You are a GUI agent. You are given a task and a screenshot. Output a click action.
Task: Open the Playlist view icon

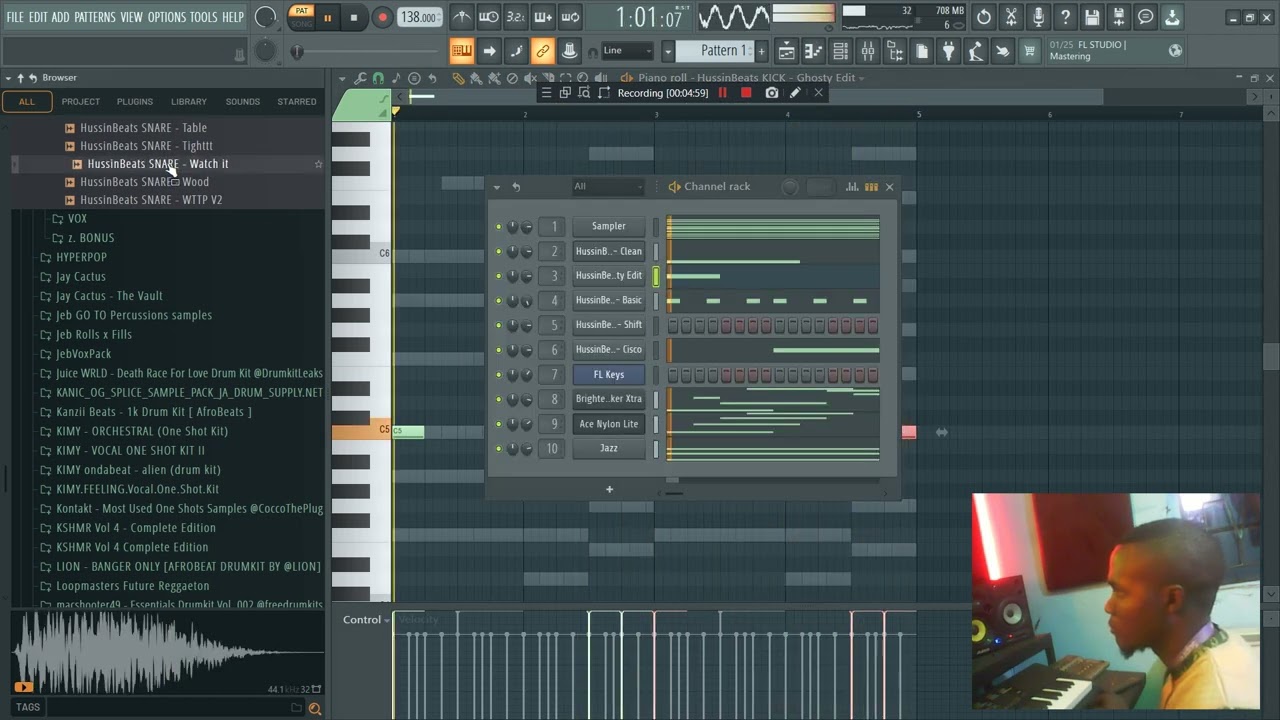point(786,51)
